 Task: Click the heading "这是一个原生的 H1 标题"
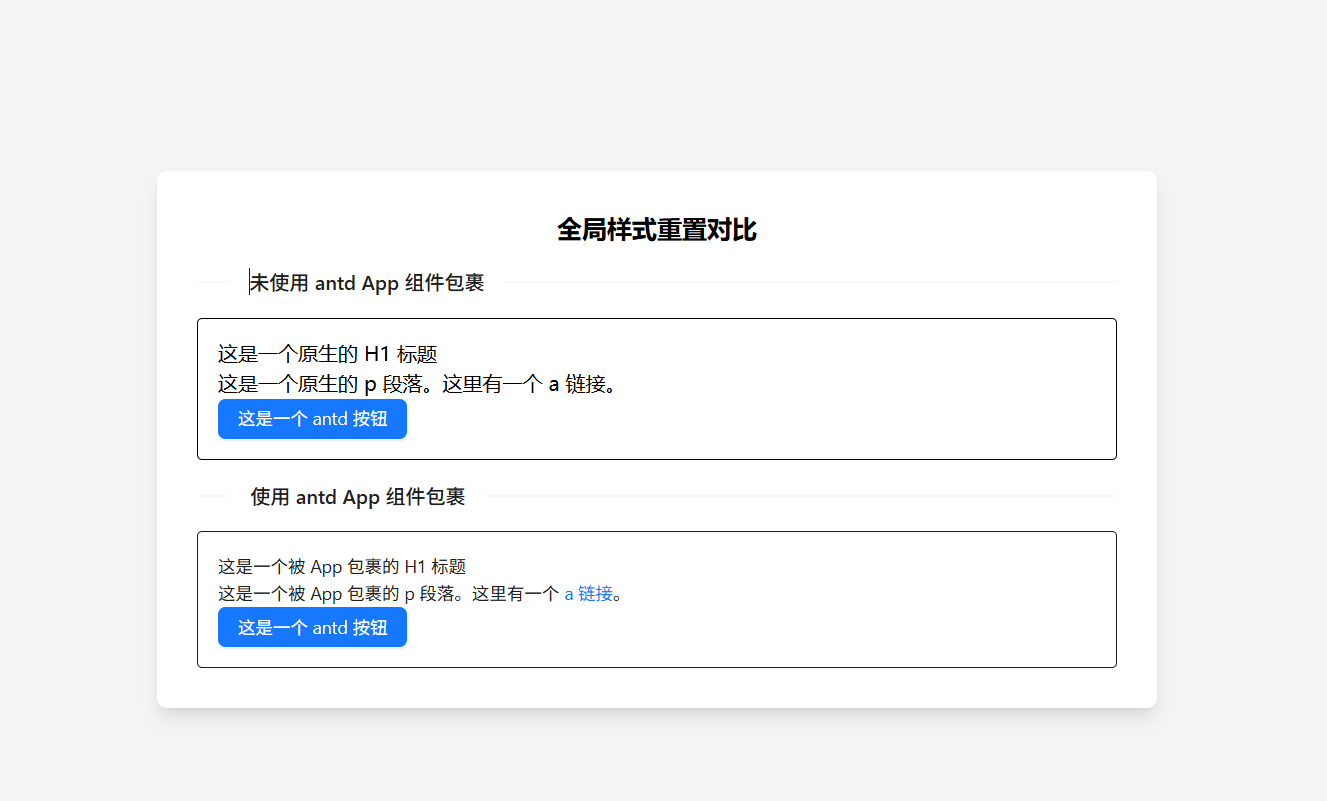coord(327,354)
